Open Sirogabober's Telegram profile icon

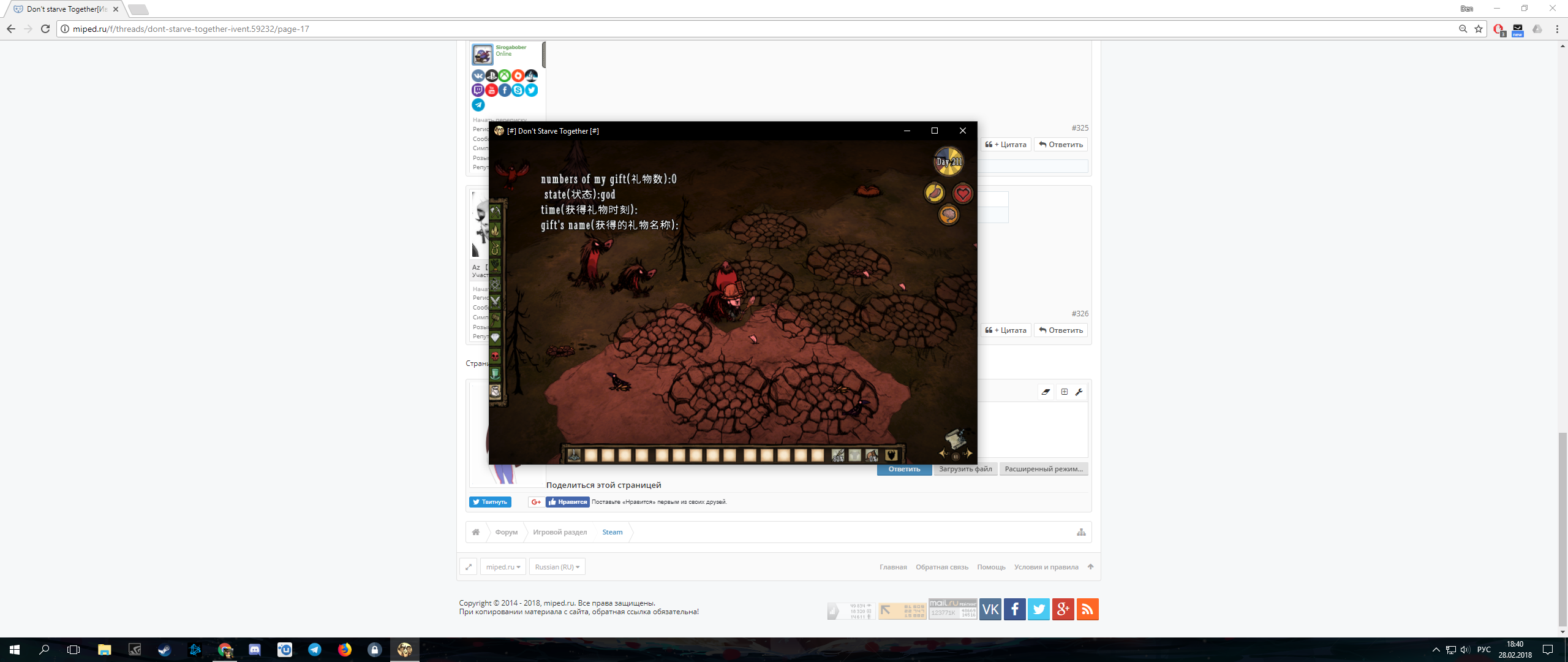coord(478,105)
